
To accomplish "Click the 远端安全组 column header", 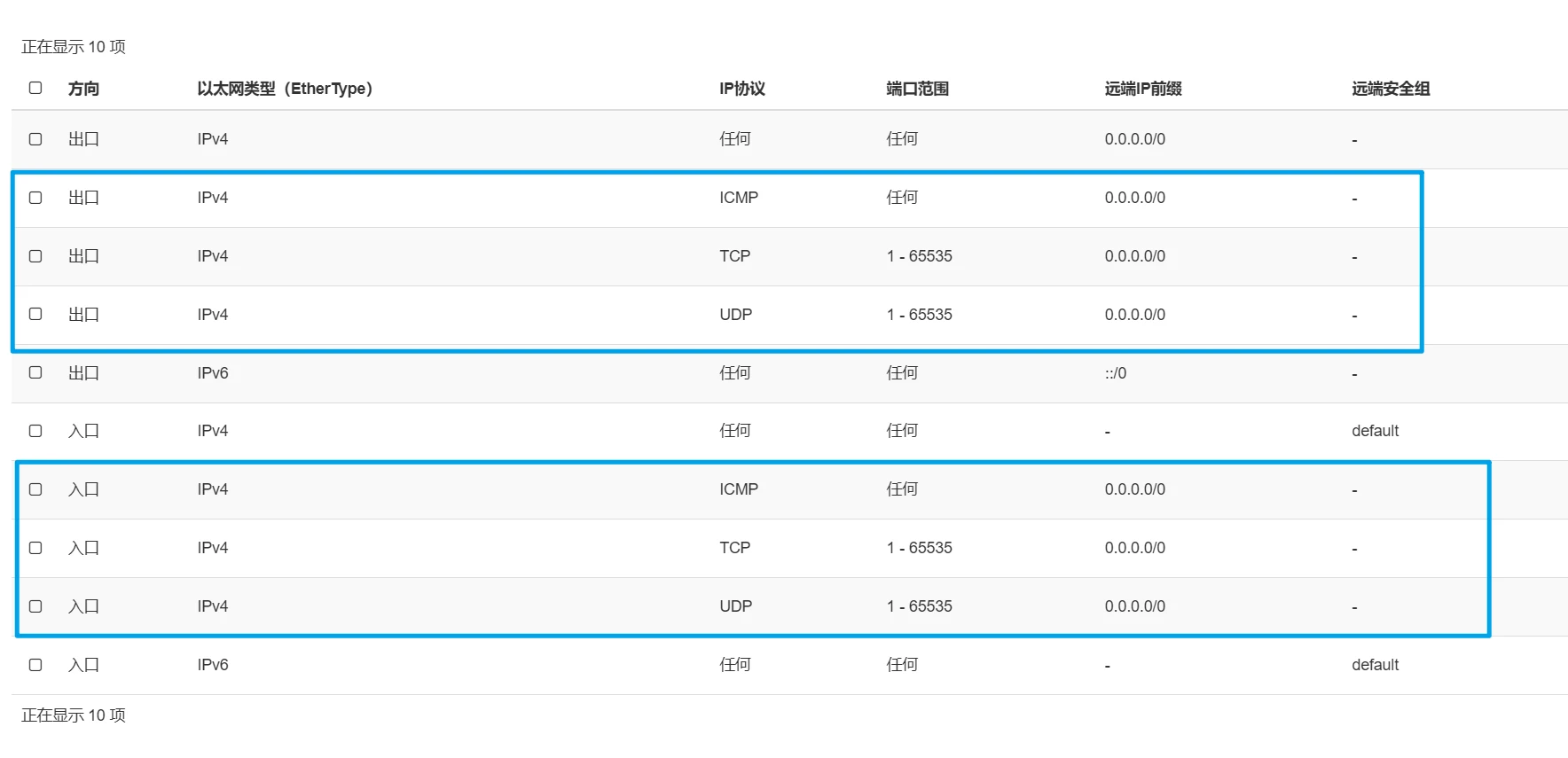I will 1390,89.
